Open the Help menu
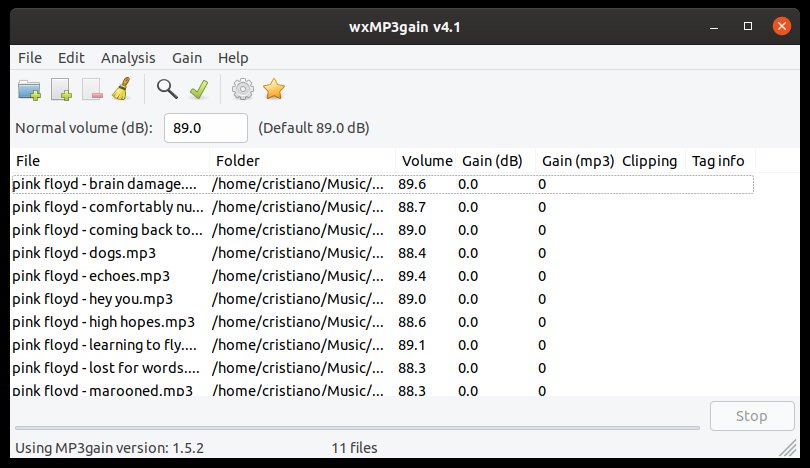Screen dimensions: 810x468 (233, 58)
